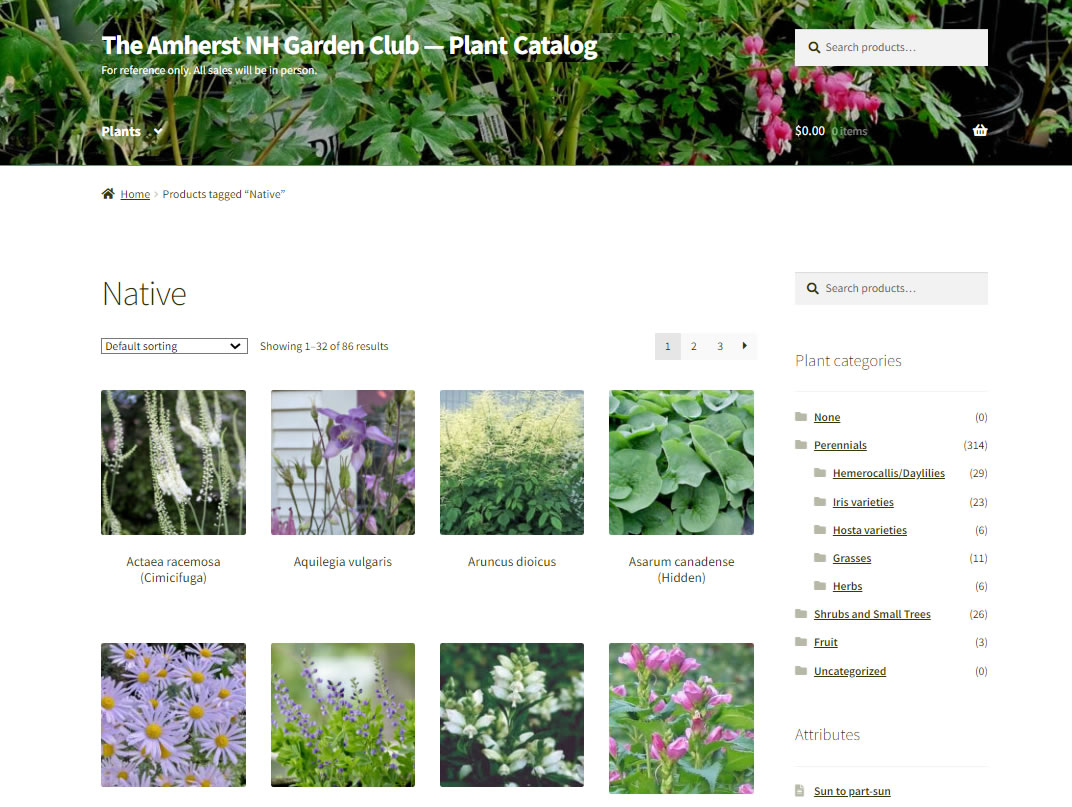
Task: Open the Home breadcrumb link
Action: 135,194
